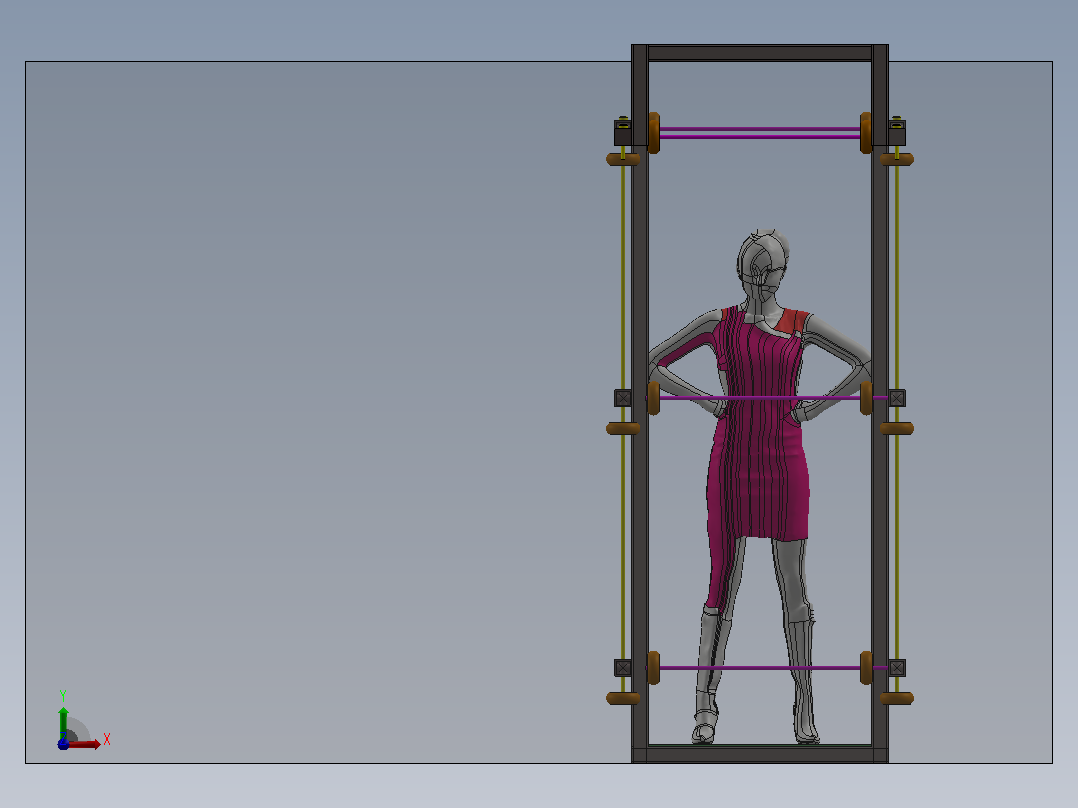Select the waist-level purple rod

pyautogui.click(x=760, y=397)
